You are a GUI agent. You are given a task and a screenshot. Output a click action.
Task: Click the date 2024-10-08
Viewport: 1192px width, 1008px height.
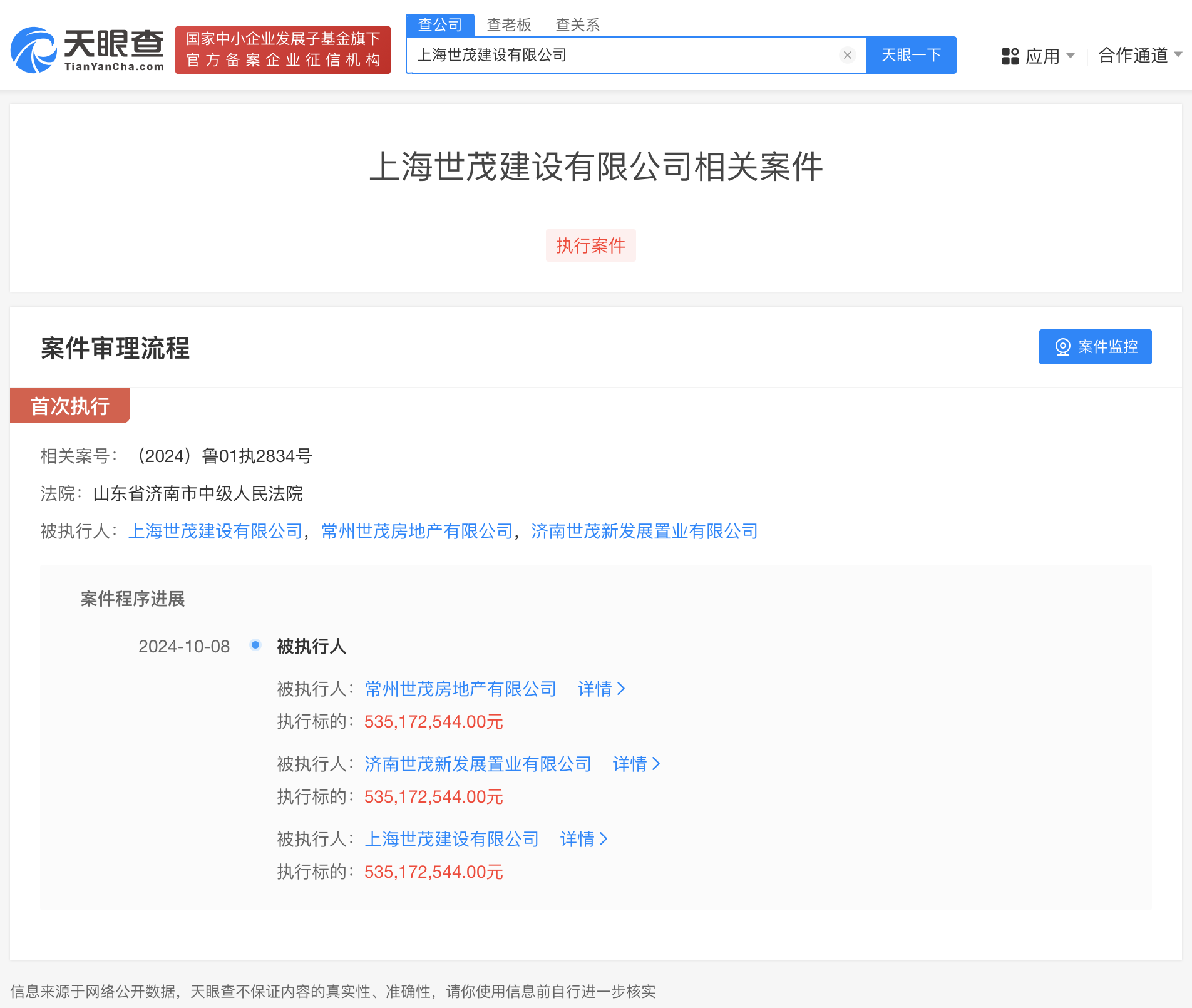(184, 646)
